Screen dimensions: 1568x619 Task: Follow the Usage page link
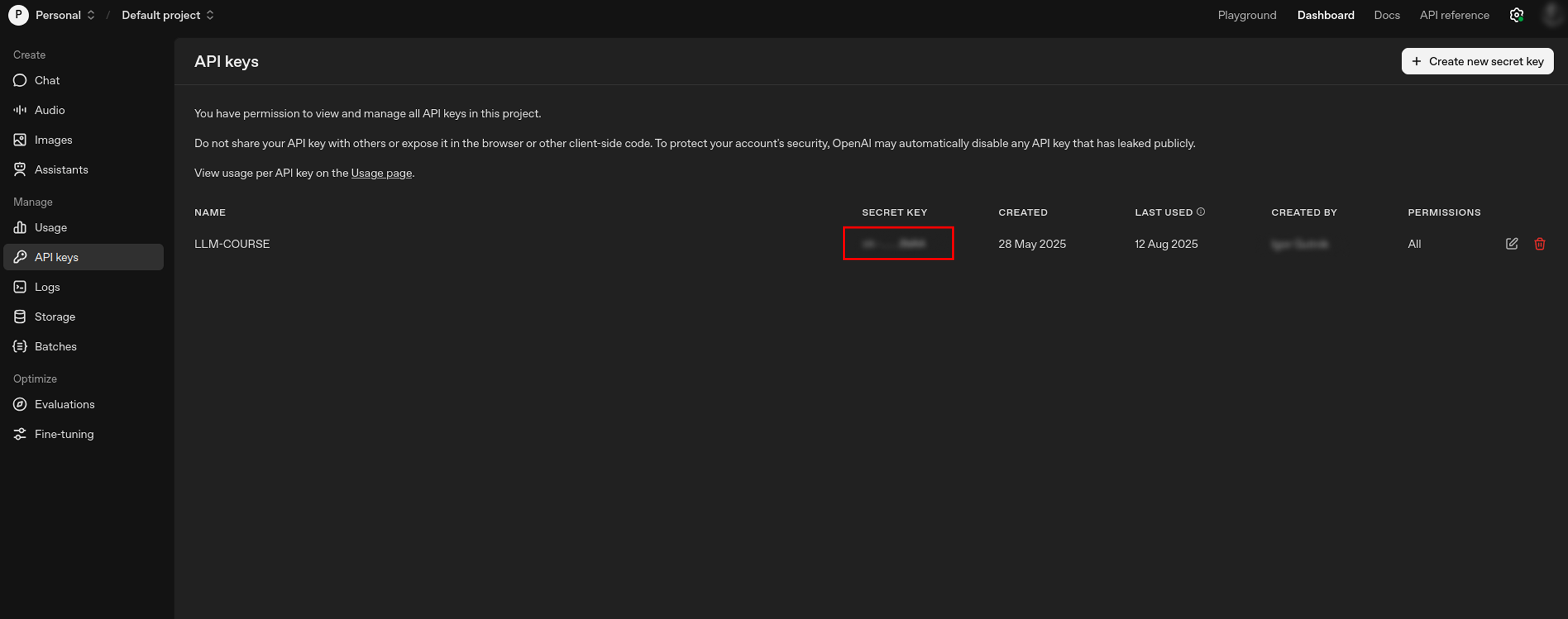pos(381,173)
